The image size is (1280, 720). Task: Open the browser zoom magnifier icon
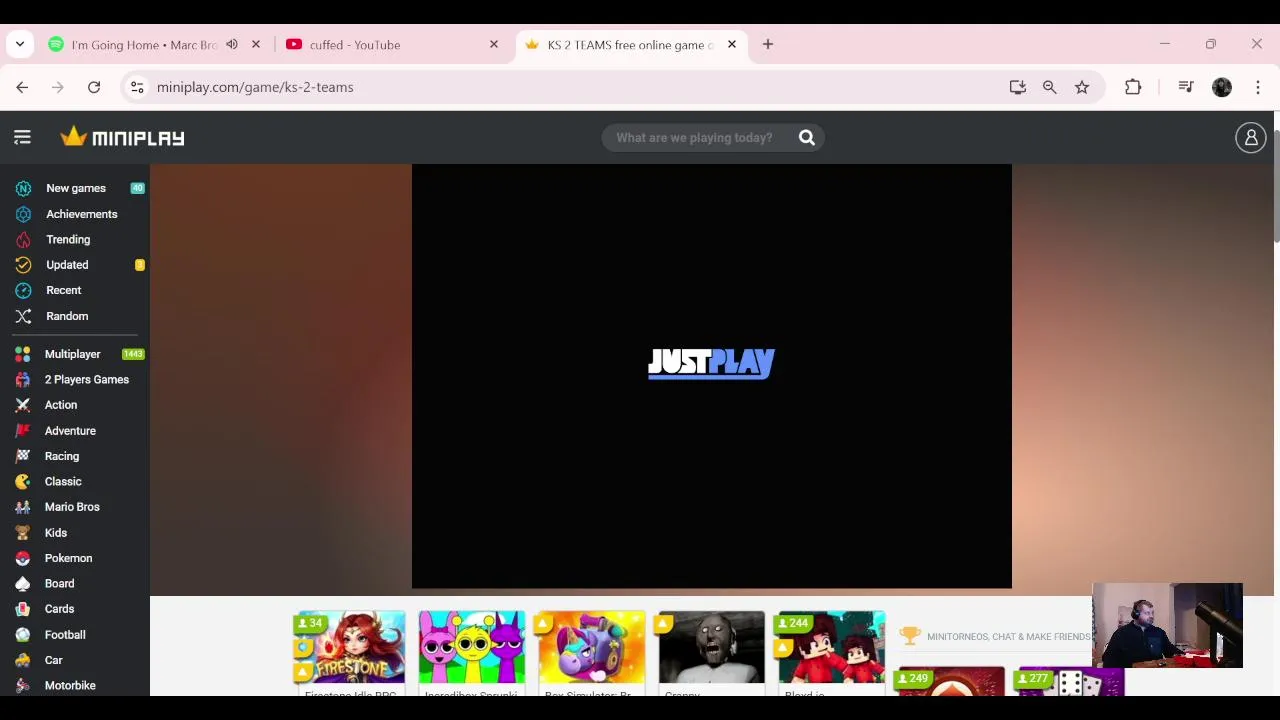point(1050,87)
